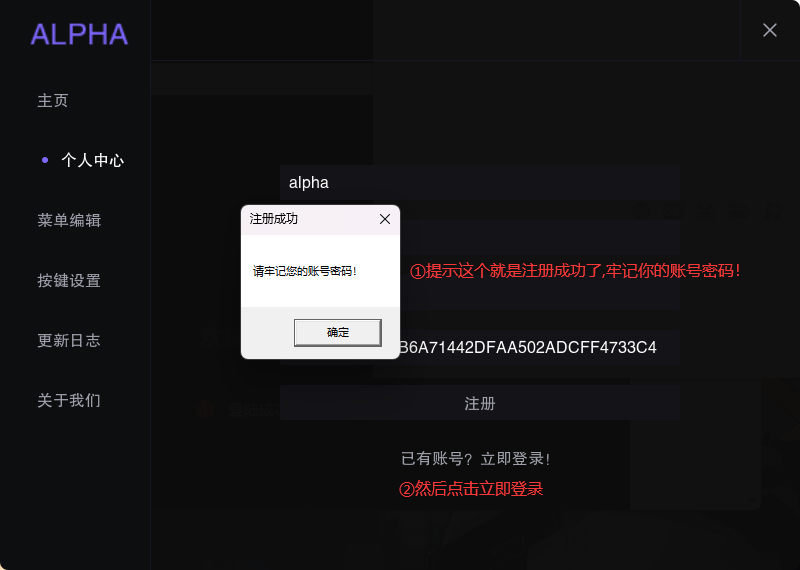The image size is (800, 570).
Task: Click the red ②然后点击立即登录 annotation
Action: (471, 489)
